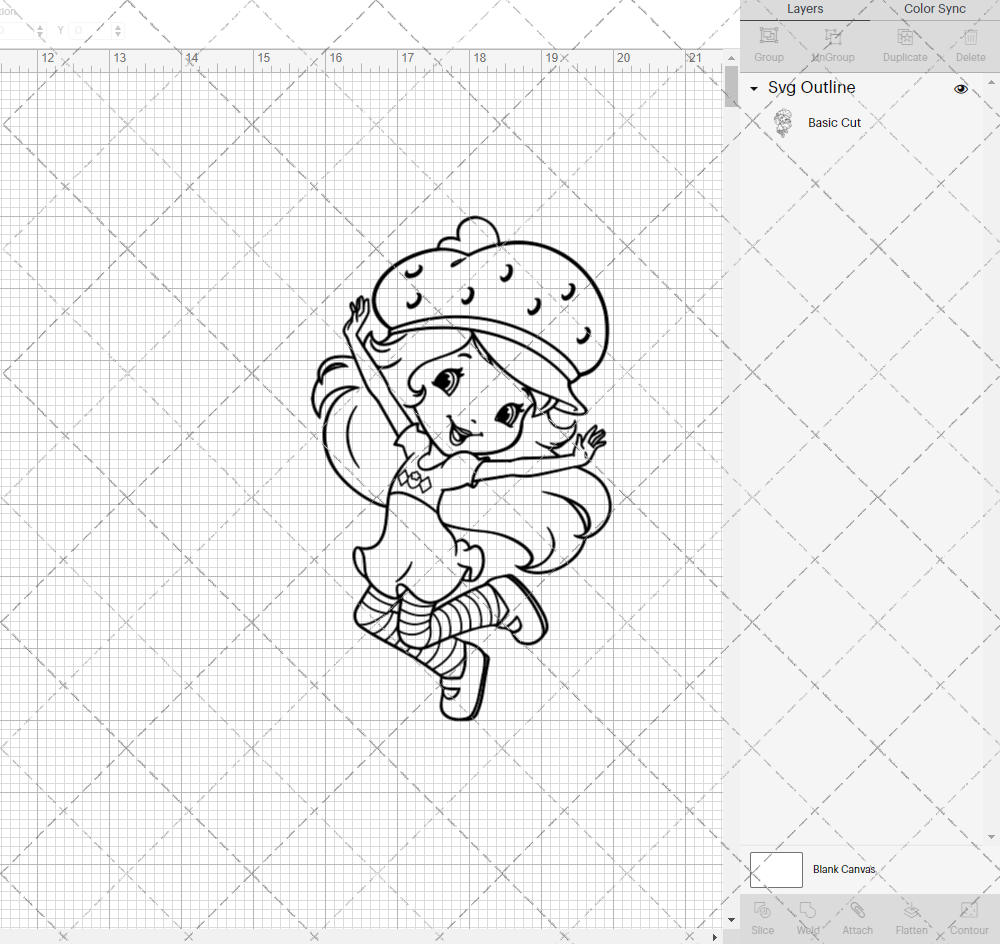Decrease X position with the down stepper
The height and width of the screenshot is (944, 1000).
point(40,34)
